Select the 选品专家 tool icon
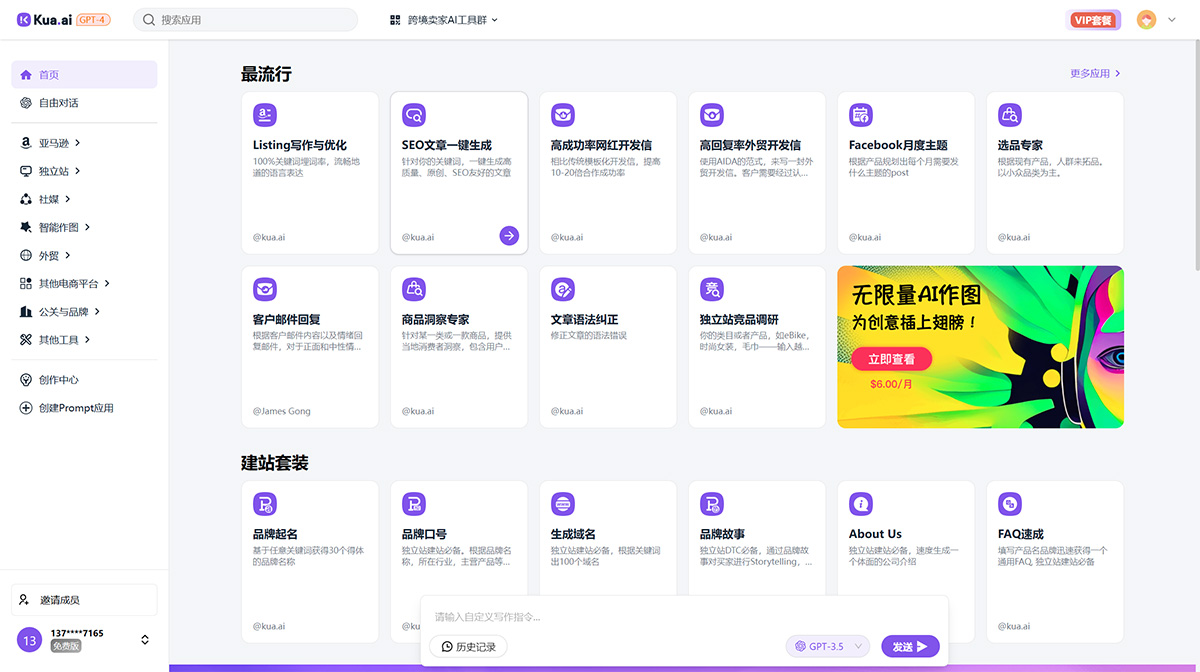The image size is (1200, 672). pyautogui.click(x=1009, y=115)
